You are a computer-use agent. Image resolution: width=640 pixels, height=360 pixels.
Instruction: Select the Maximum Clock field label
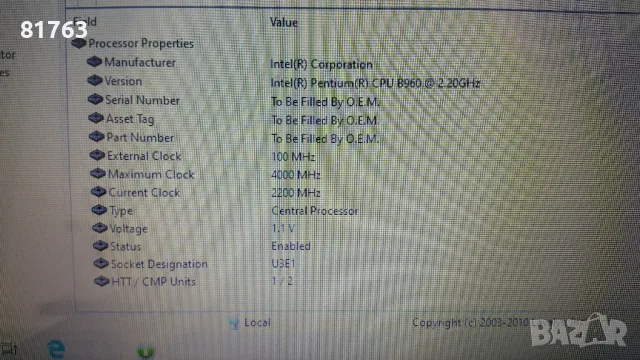[x=151, y=174]
